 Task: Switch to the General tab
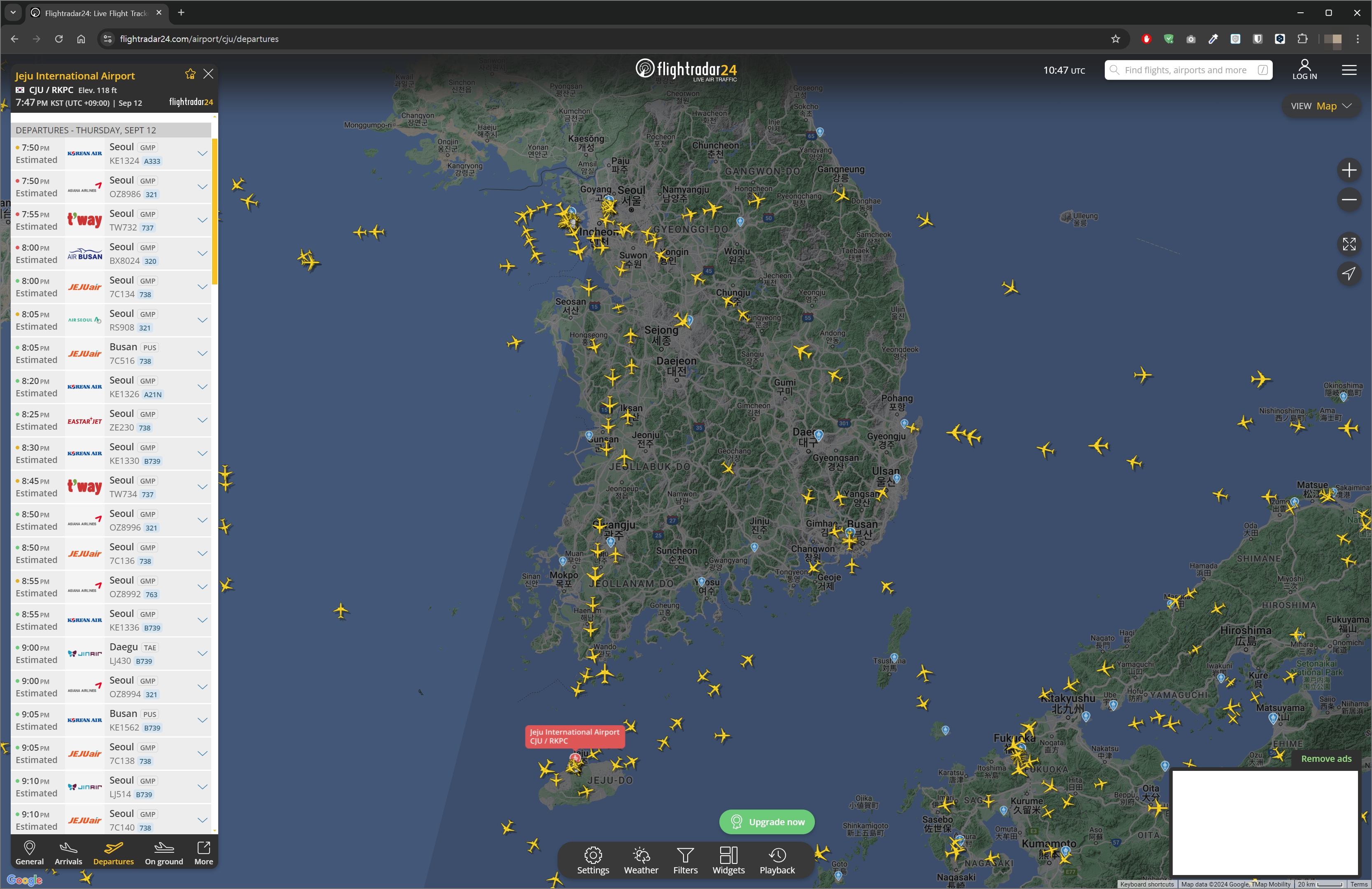click(x=29, y=853)
